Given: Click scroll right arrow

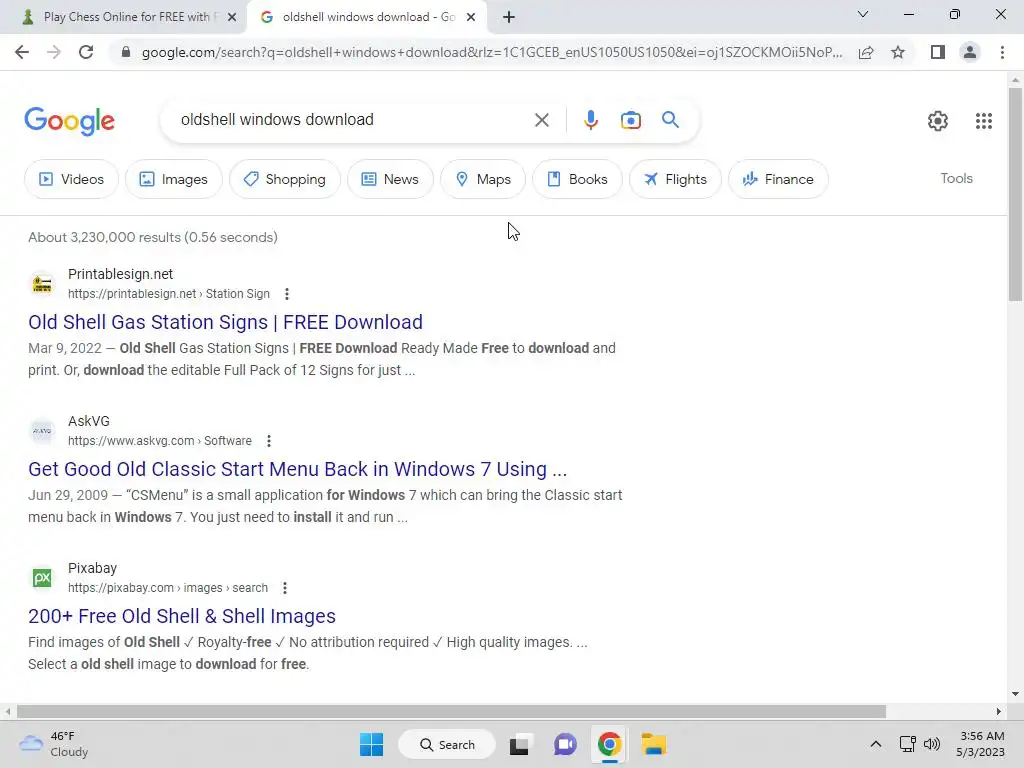Looking at the screenshot, I should (999, 711).
